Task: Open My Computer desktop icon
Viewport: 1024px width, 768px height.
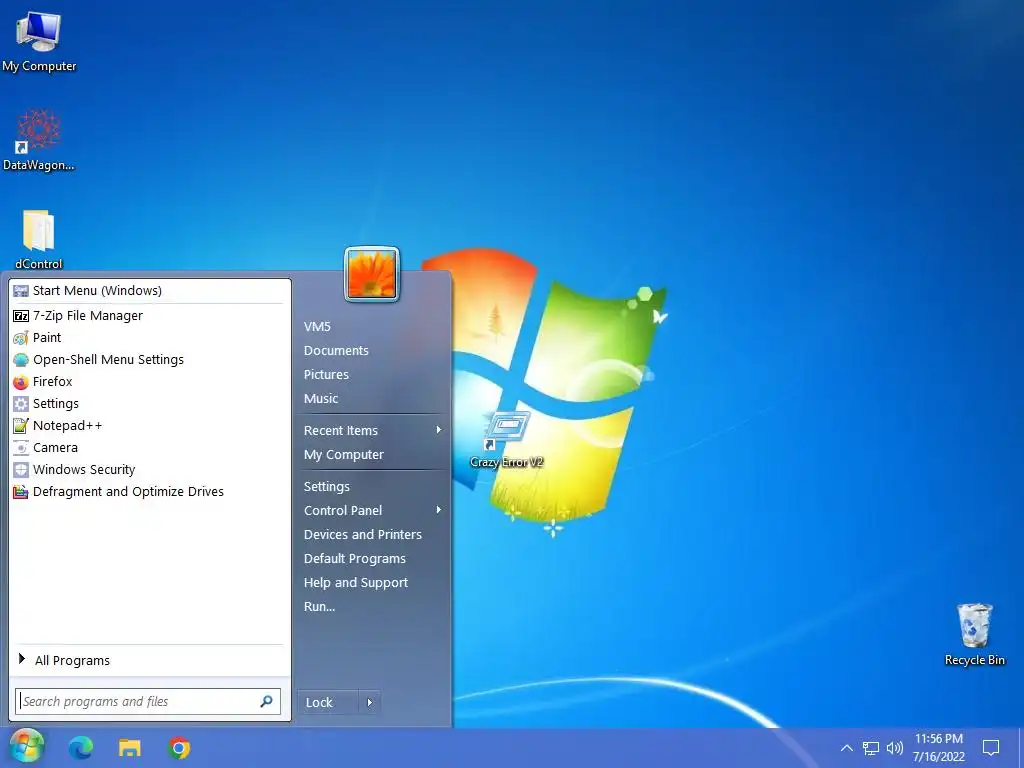Action: pyautogui.click(x=39, y=42)
